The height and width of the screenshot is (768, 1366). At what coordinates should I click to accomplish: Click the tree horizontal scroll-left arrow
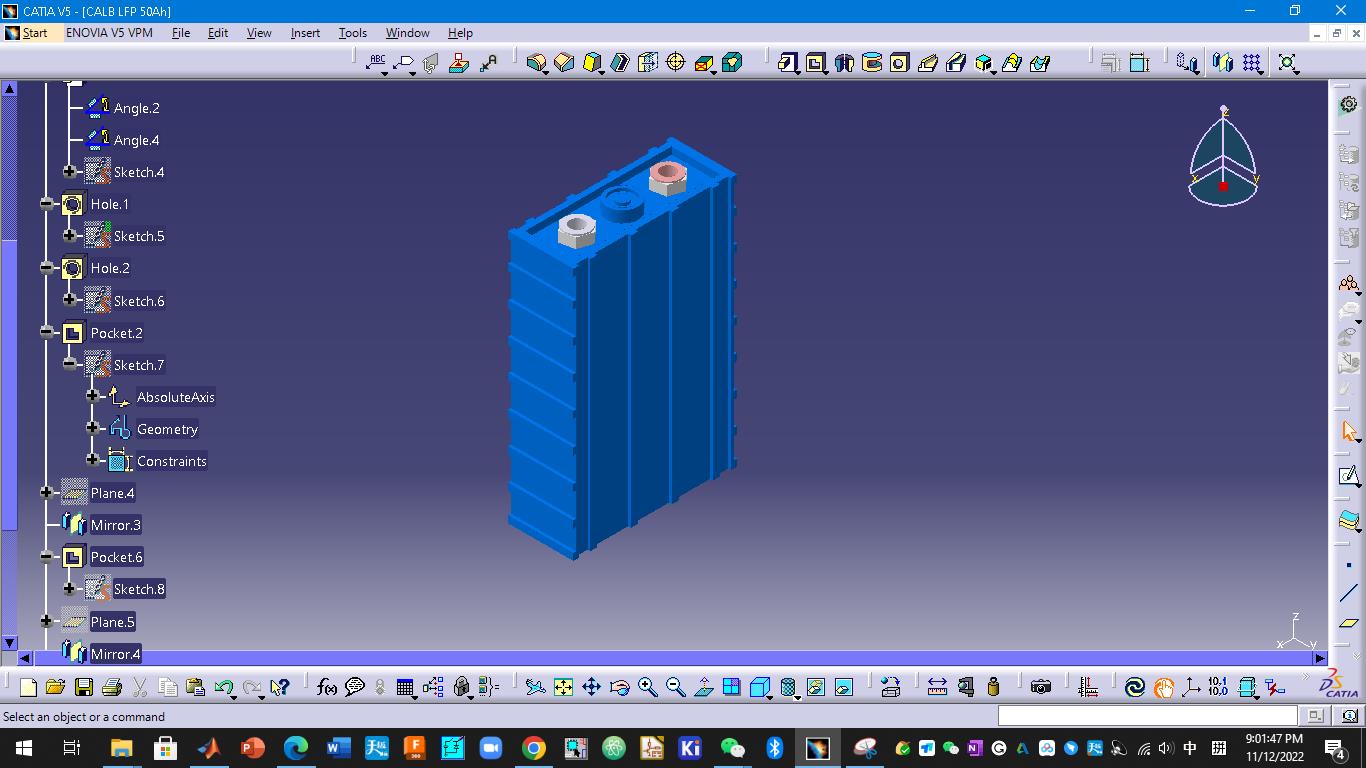click(27, 658)
